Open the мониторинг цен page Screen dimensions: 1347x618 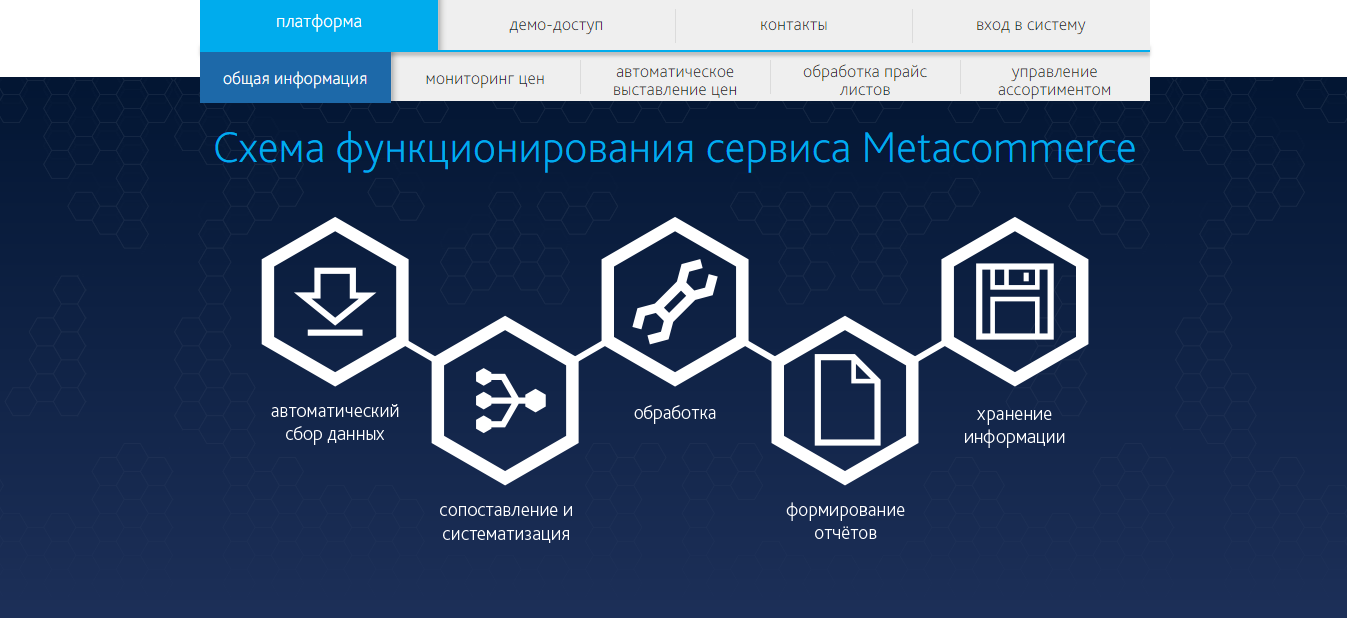485,78
